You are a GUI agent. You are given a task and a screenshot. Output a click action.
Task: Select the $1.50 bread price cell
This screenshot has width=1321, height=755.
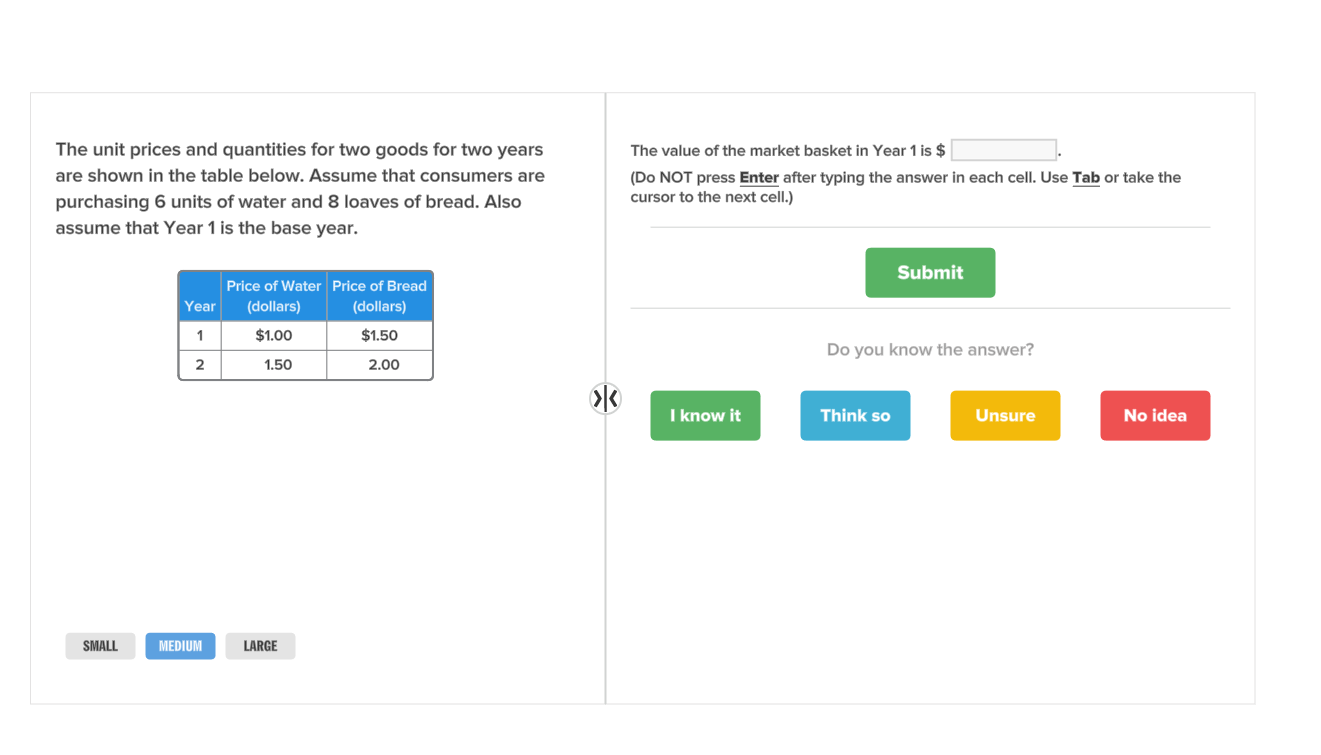pos(379,335)
